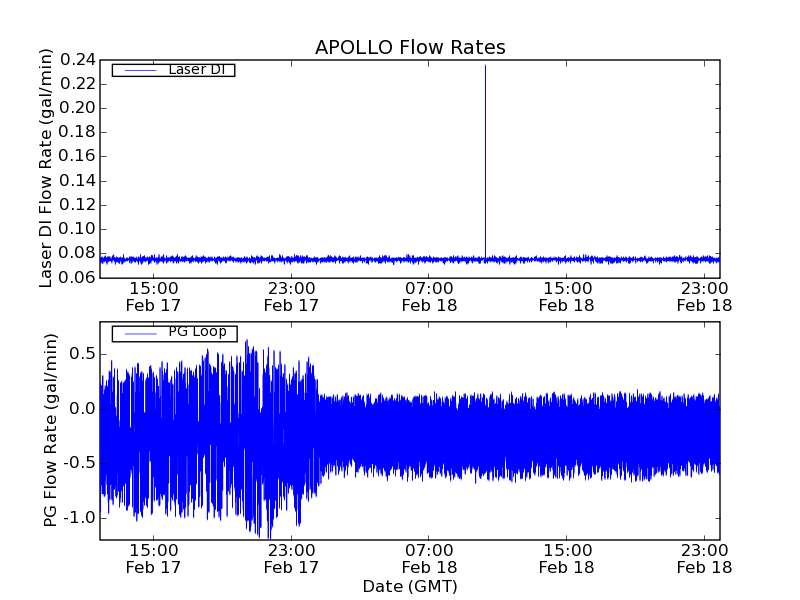Select the "PG Loop" legend label
The width and height of the screenshot is (800, 600).
(197, 332)
